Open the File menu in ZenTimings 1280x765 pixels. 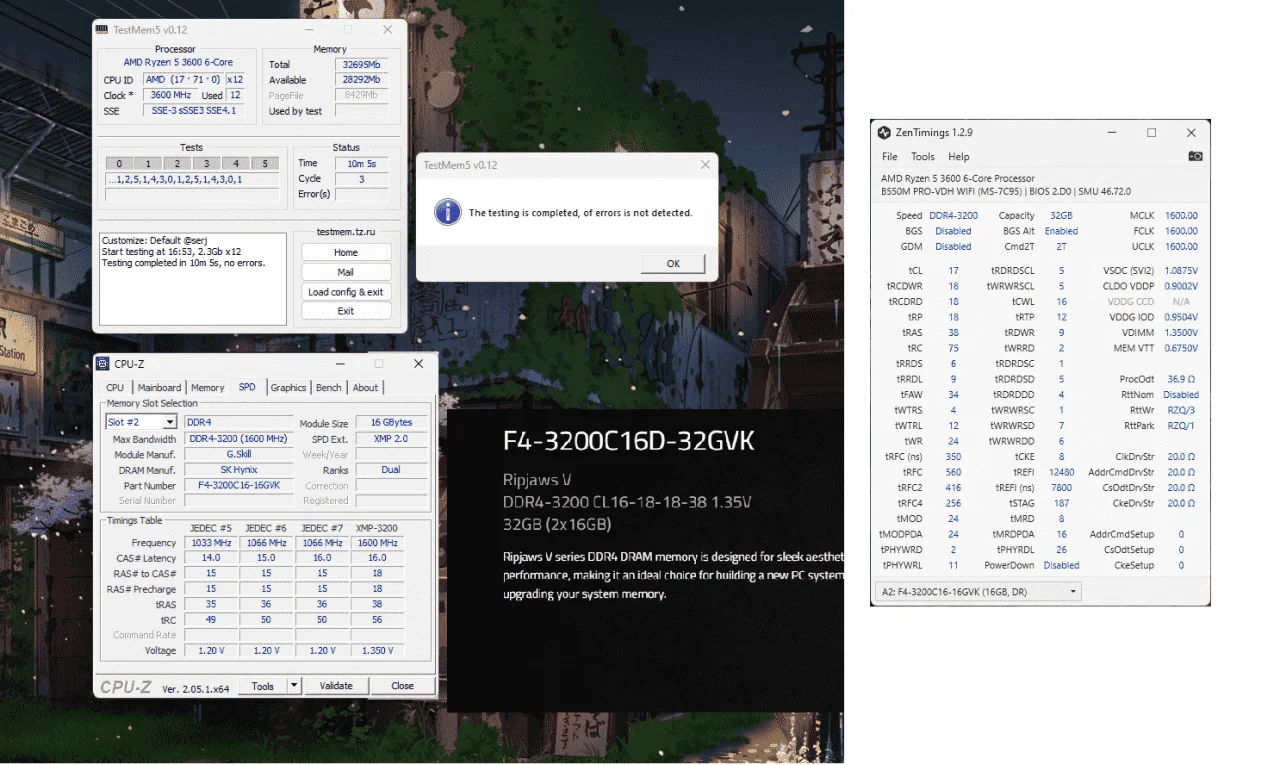point(889,157)
